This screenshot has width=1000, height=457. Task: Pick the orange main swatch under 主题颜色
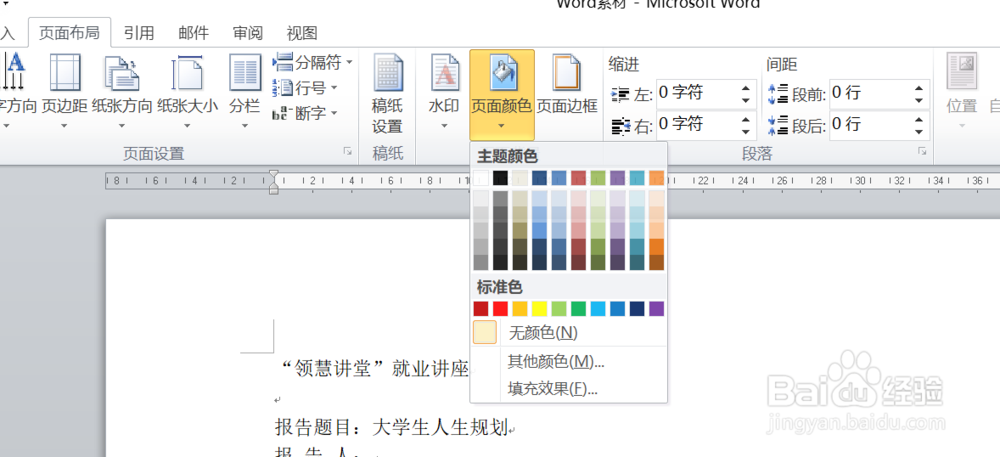pyautogui.click(x=657, y=178)
